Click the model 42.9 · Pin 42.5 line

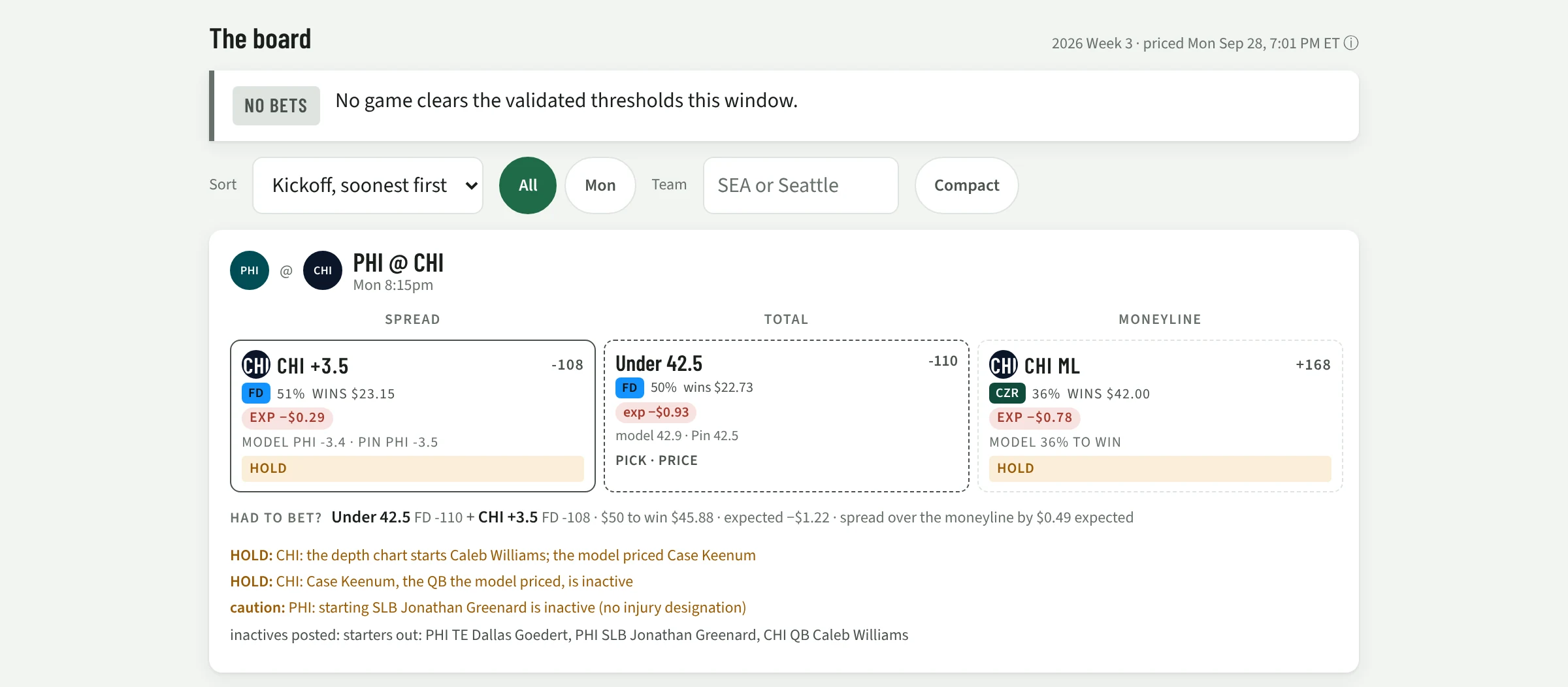pyautogui.click(x=677, y=436)
